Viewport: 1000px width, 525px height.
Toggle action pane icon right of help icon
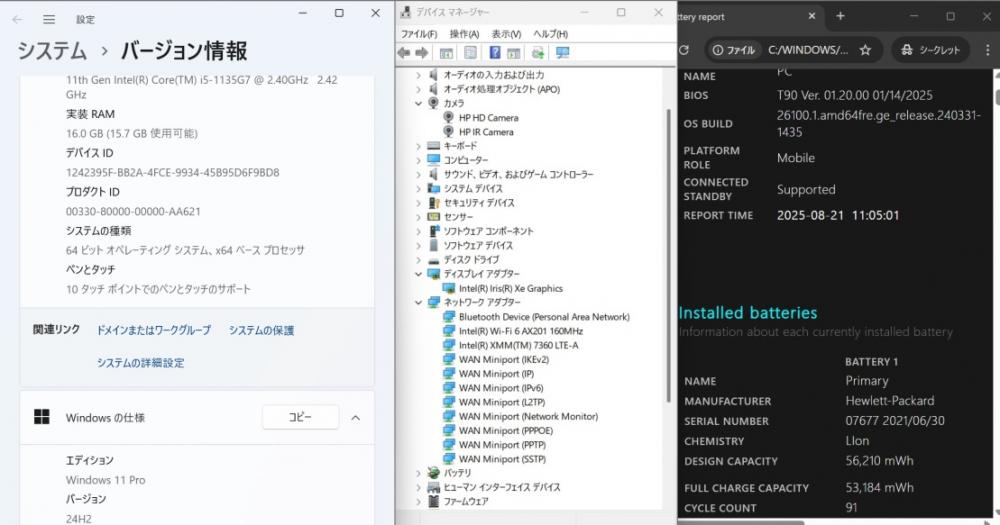point(513,53)
